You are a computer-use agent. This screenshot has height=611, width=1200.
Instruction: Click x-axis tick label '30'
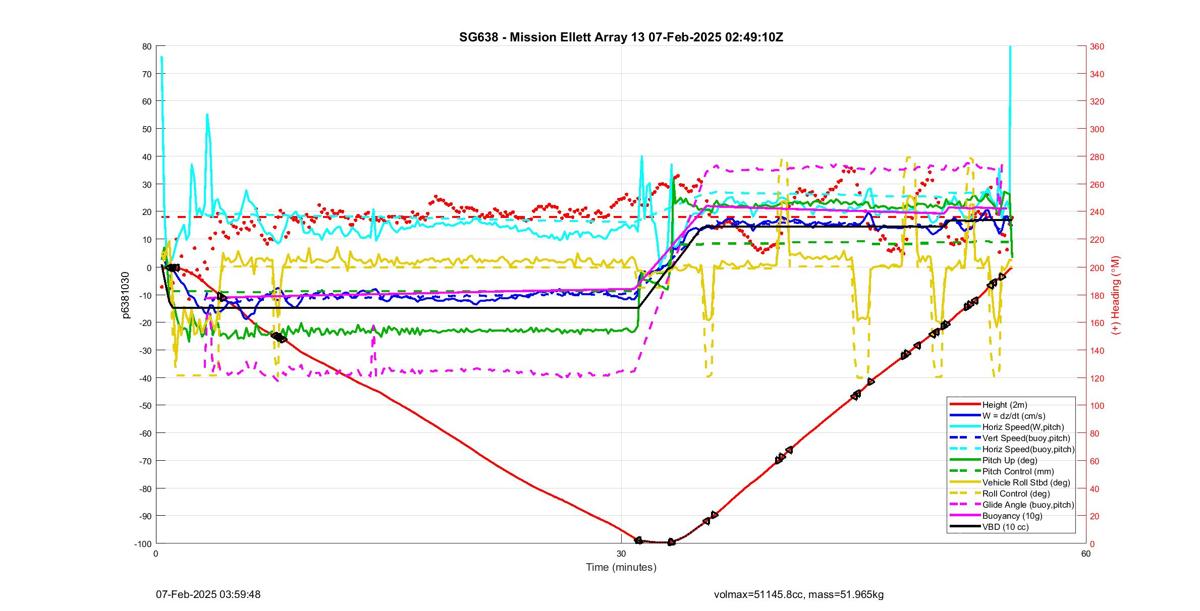pos(621,553)
